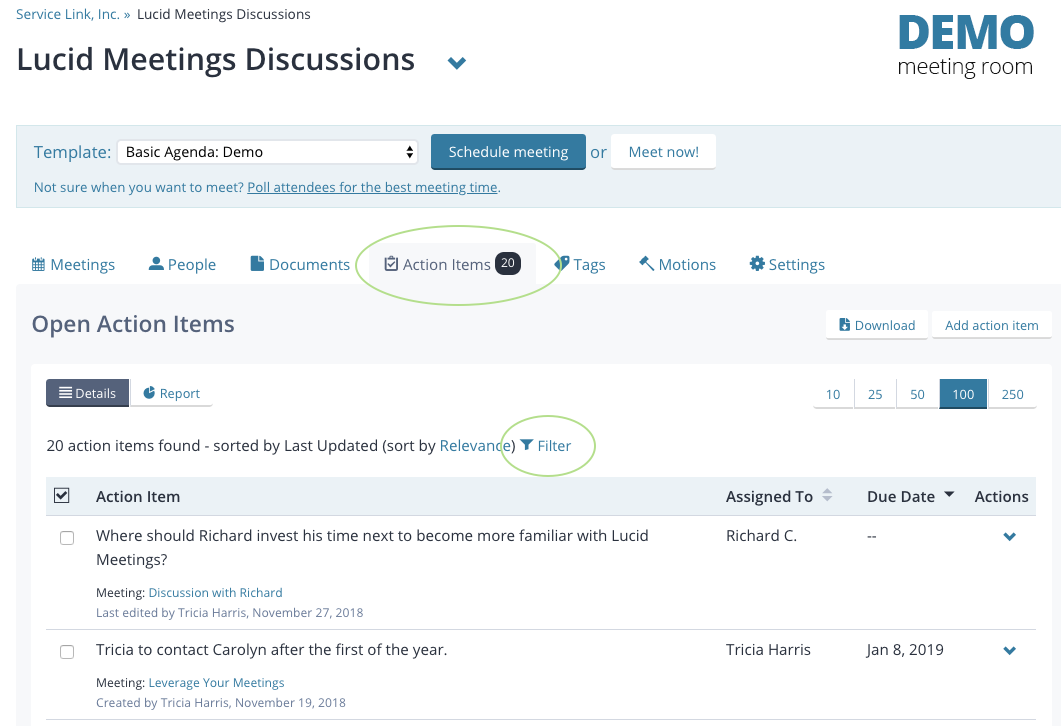Click Service Link, Inc. breadcrumb link
The height and width of the screenshot is (726, 1061).
[x=68, y=14]
